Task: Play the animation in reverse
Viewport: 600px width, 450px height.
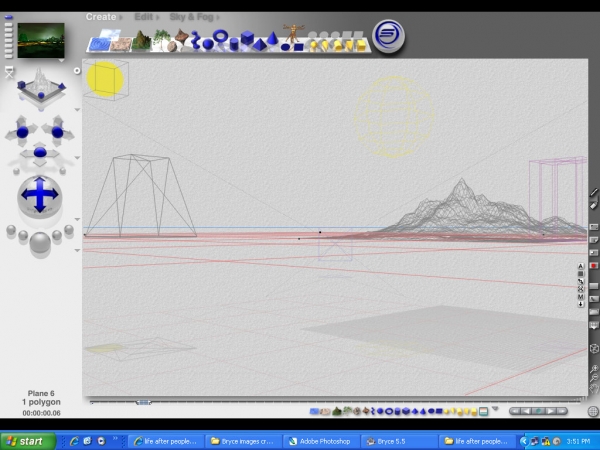Action: [x=526, y=411]
